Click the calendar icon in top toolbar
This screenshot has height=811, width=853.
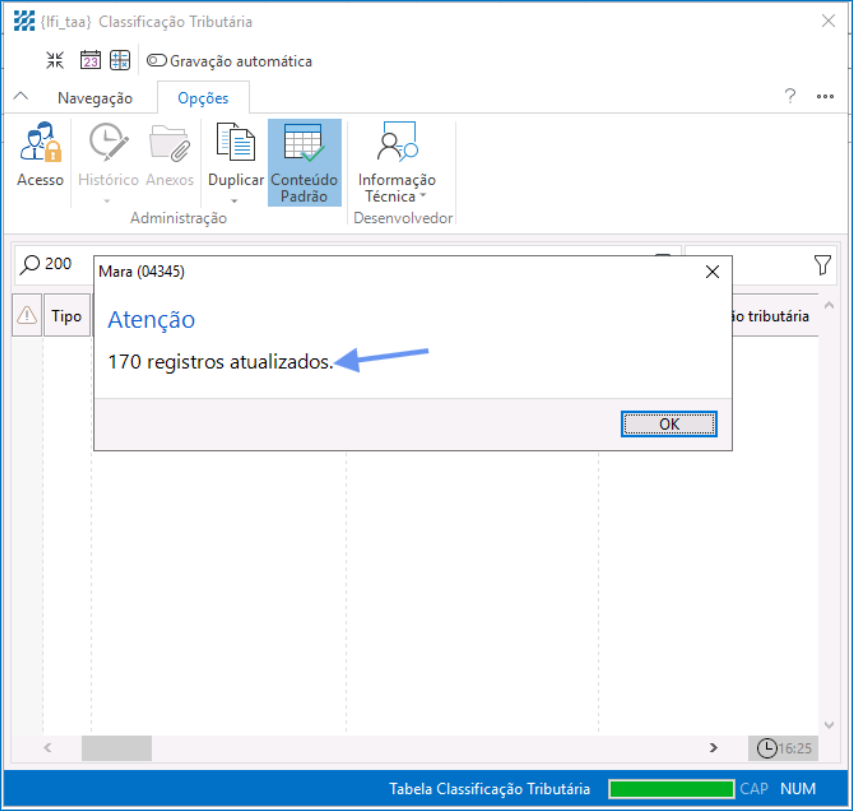coord(90,61)
